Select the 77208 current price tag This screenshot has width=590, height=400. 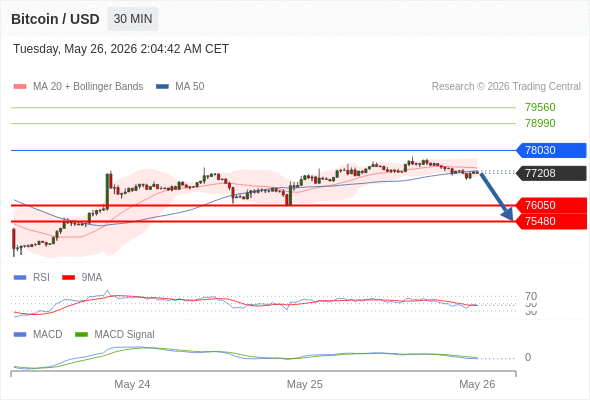click(x=551, y=173)
